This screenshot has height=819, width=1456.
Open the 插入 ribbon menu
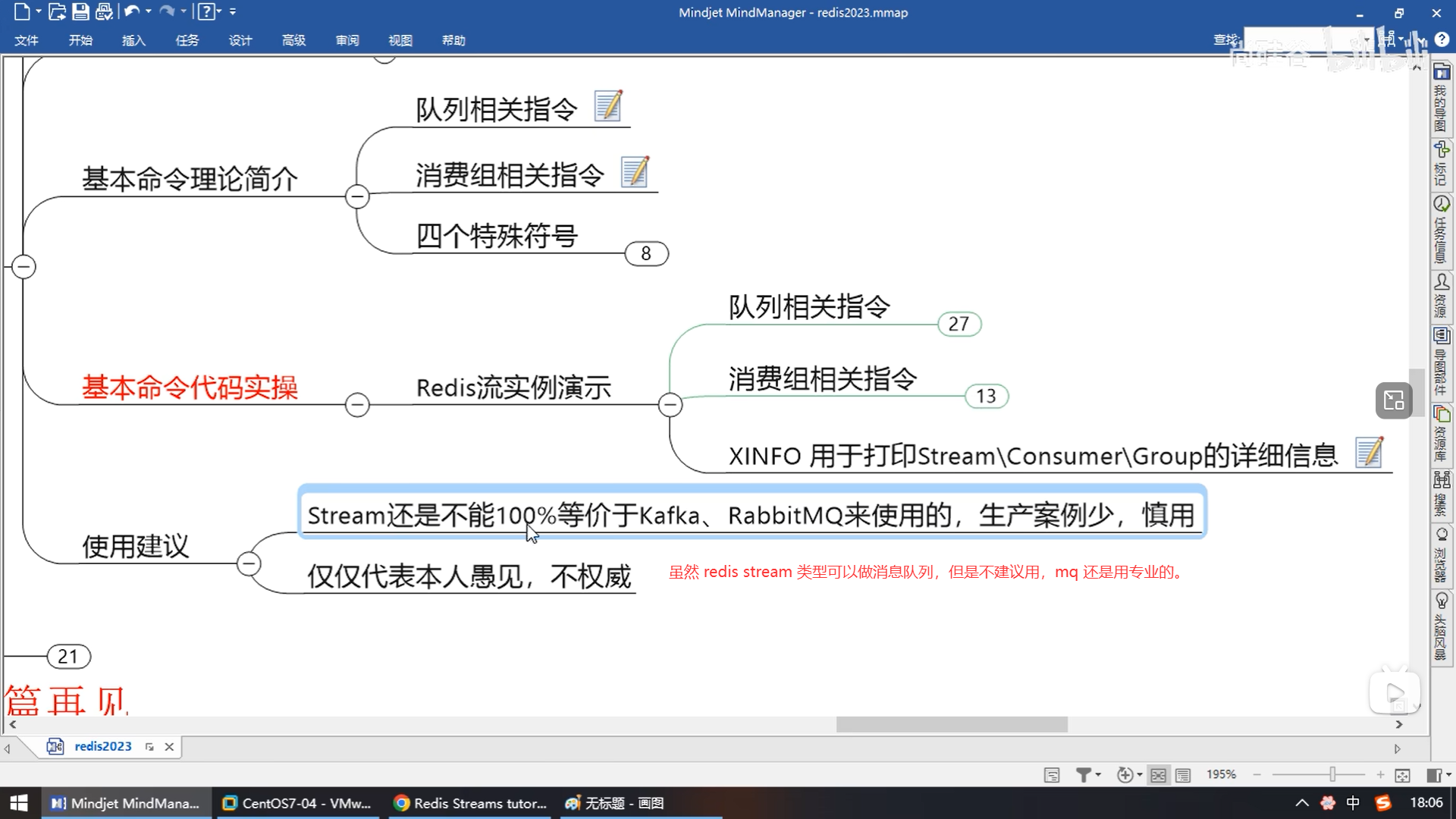click(133, 40)
